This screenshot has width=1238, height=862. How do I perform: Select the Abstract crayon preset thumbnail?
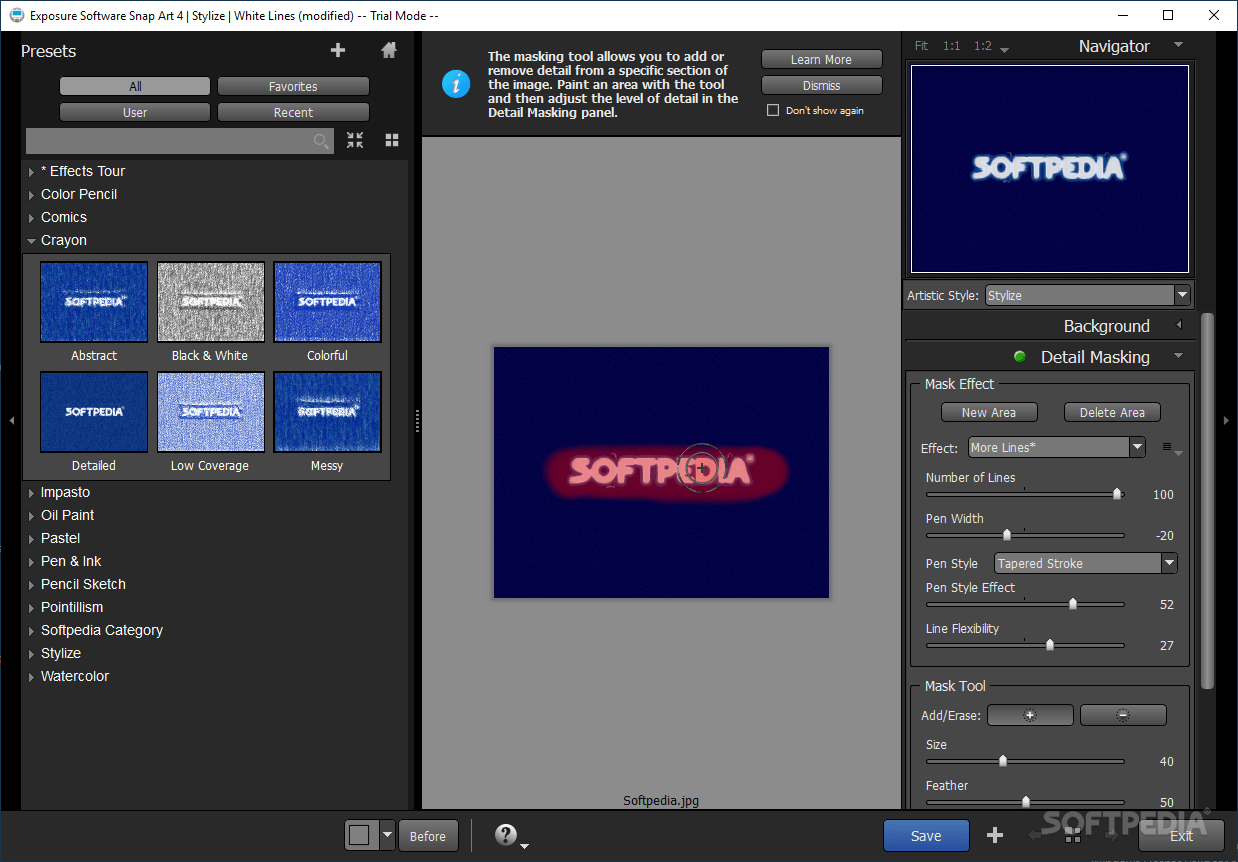94,302
